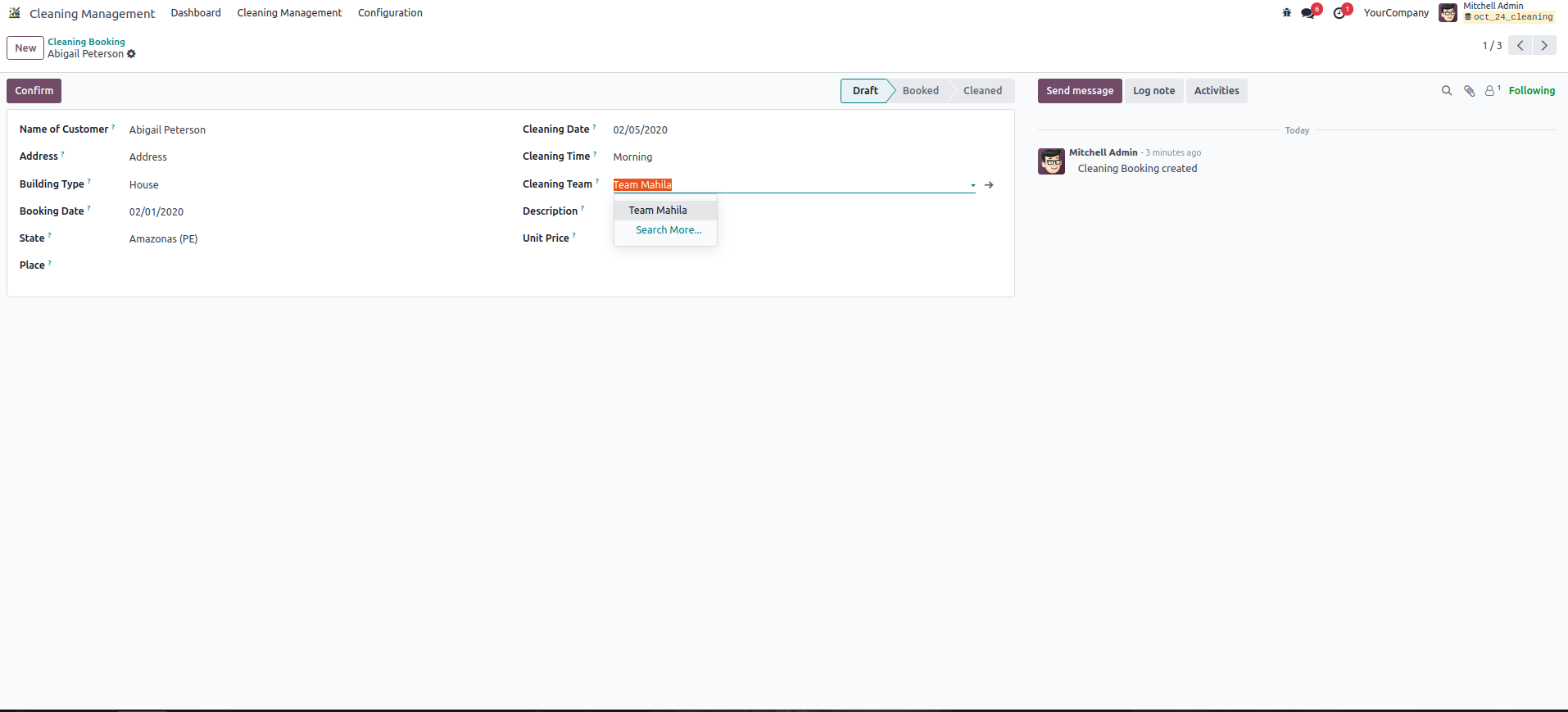1568x712 pixels.
Task: Toggle Following status button
Action: coord(1531,91)
